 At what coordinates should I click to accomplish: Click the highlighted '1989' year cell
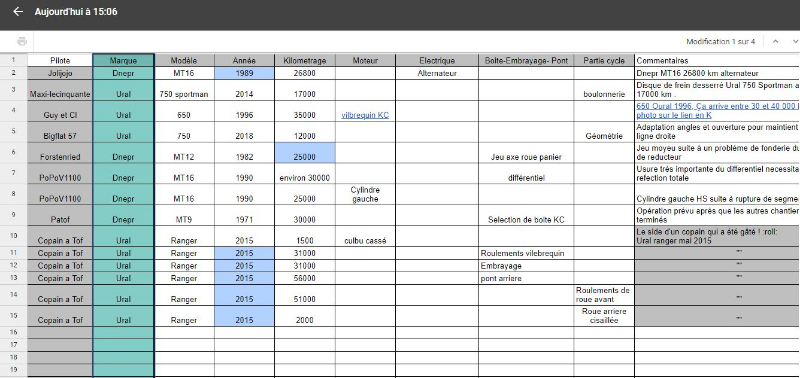(244, 73)
